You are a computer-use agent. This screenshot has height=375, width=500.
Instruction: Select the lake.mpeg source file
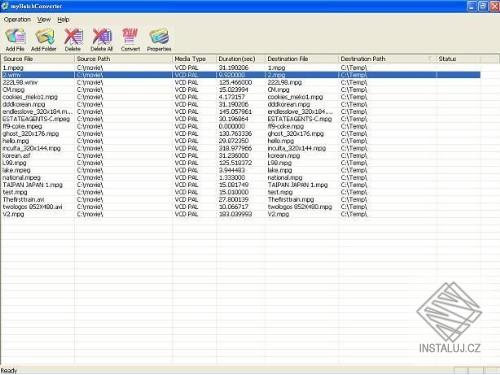point(16,170)
